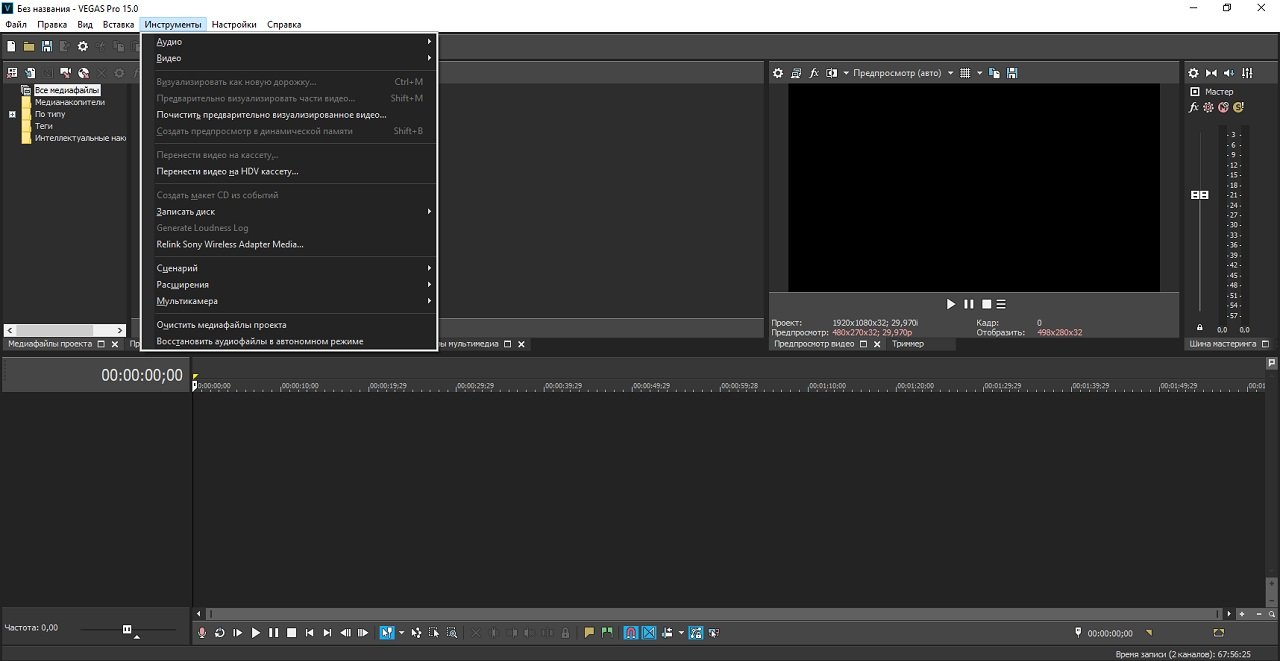The height and width of the screenshot is (661, 1280).
Task: Save the project with the floppy disk icon
Action: [x=47, y=46]
